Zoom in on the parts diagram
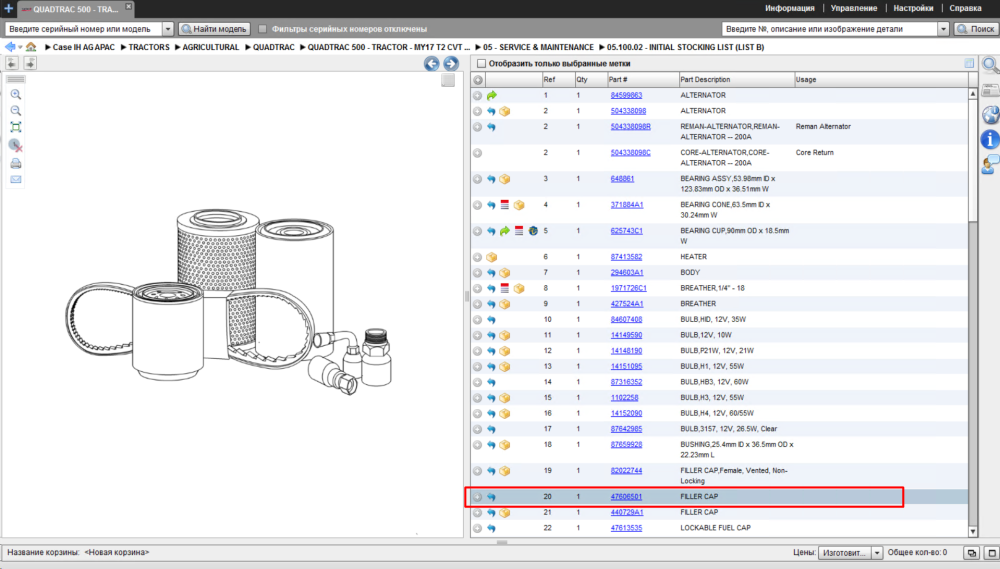 click(x=16, y=94)
